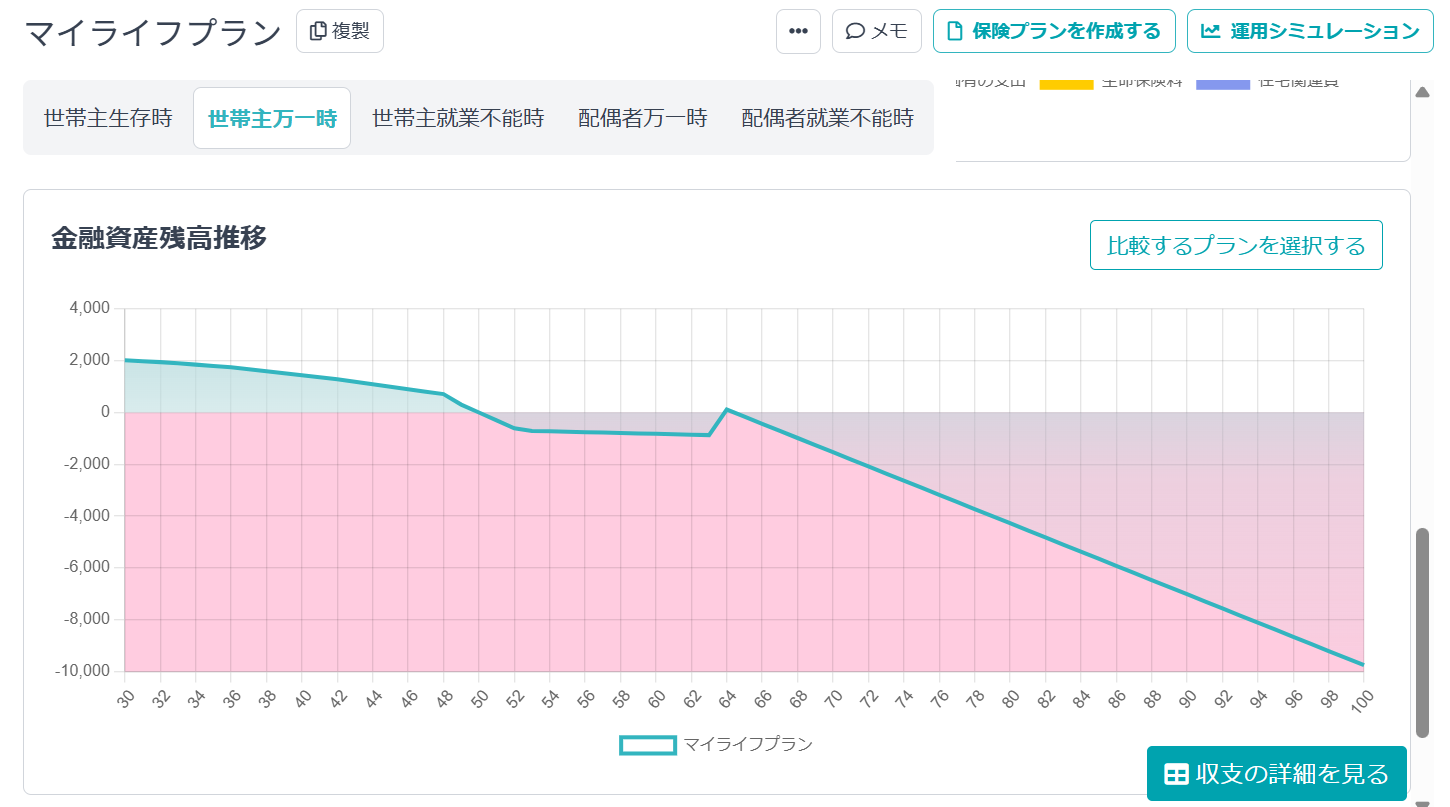Click the chart icon on 運用シミュレーション
The image size is (1450, 807).
(x=1210, y=31)
